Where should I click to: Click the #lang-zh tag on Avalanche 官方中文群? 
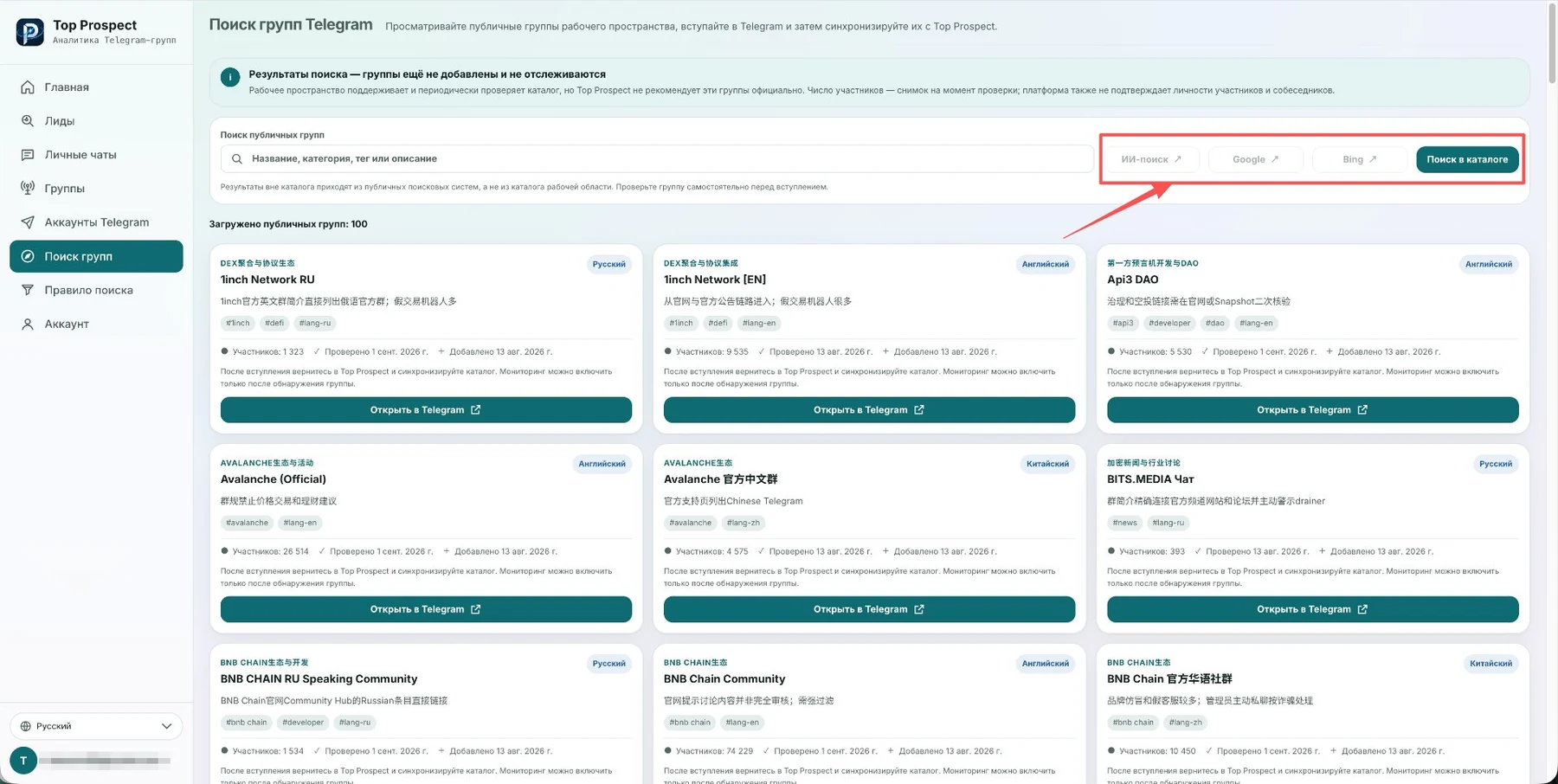click(x=743, y=524)
